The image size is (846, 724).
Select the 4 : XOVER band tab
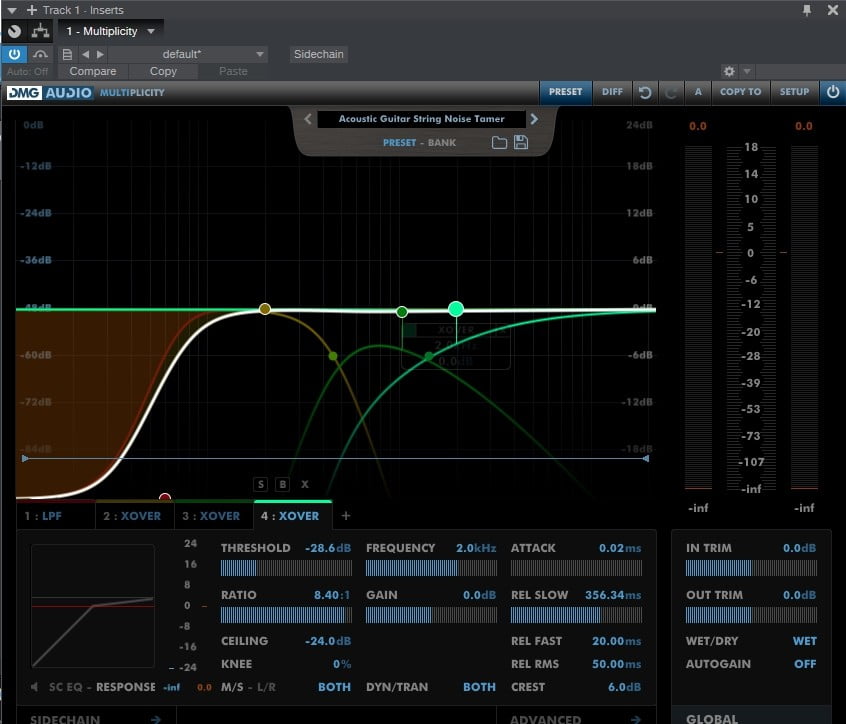[292, 516]
